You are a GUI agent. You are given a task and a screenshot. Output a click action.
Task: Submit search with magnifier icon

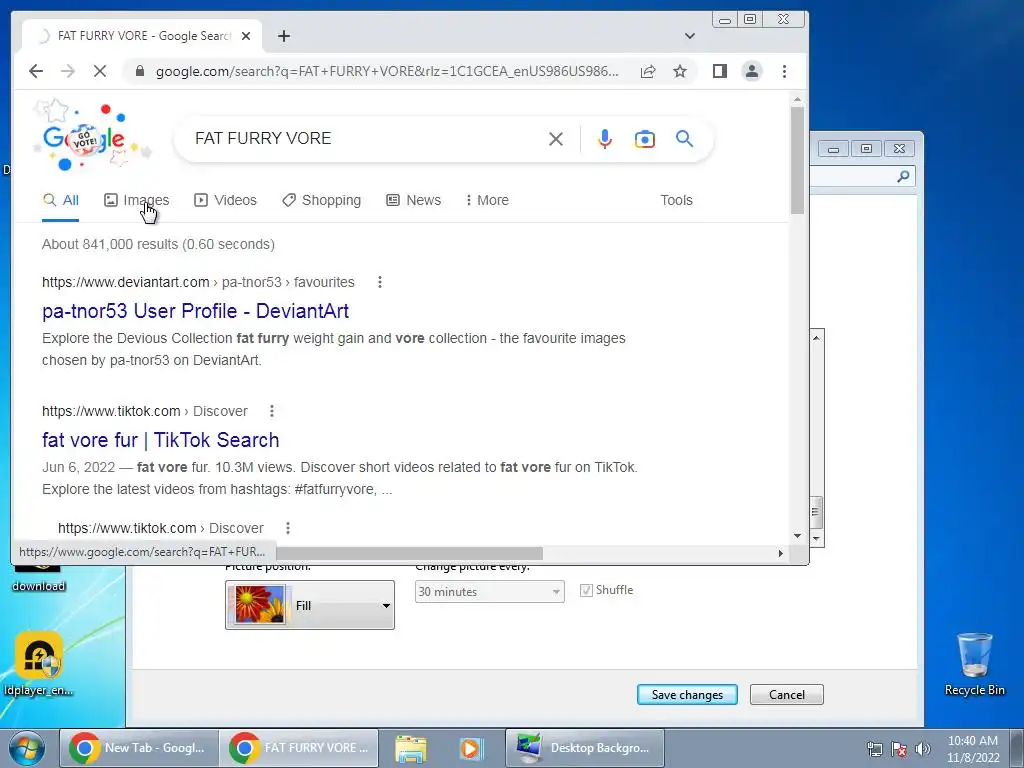coord(684,138)
